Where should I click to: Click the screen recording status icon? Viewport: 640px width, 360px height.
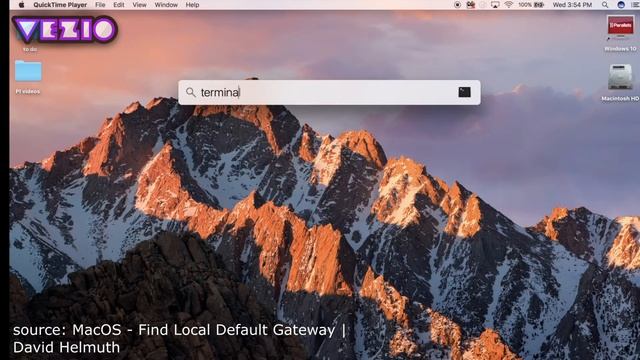coord(458,5)
